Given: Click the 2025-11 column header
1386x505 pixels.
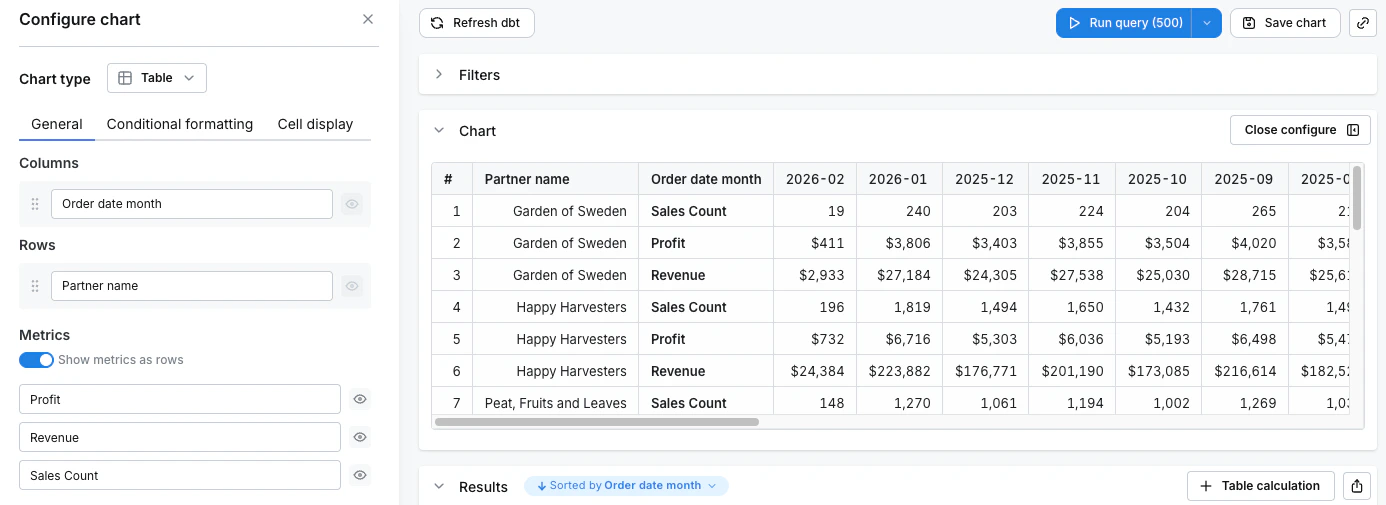Looking at the screenshot, I should (1071, 179).
